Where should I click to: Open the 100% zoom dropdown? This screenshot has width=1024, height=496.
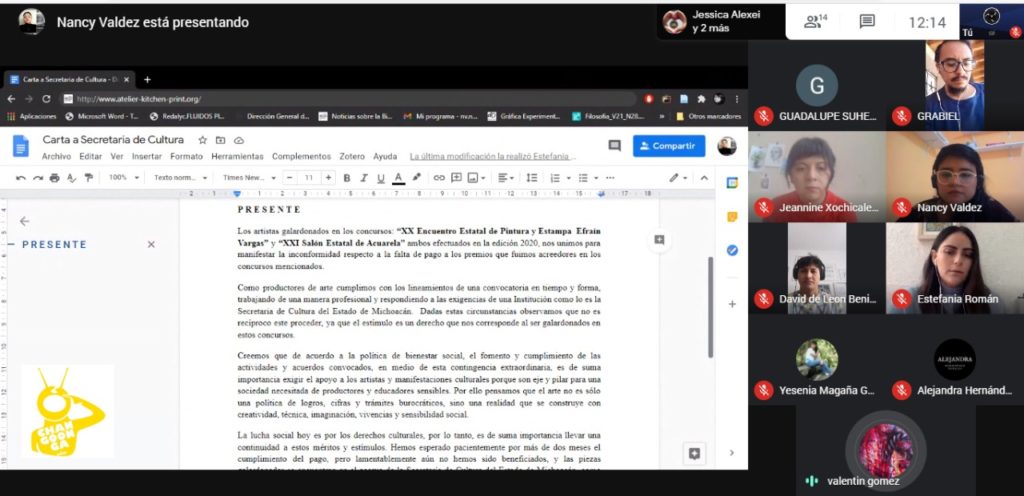point(124,178)
